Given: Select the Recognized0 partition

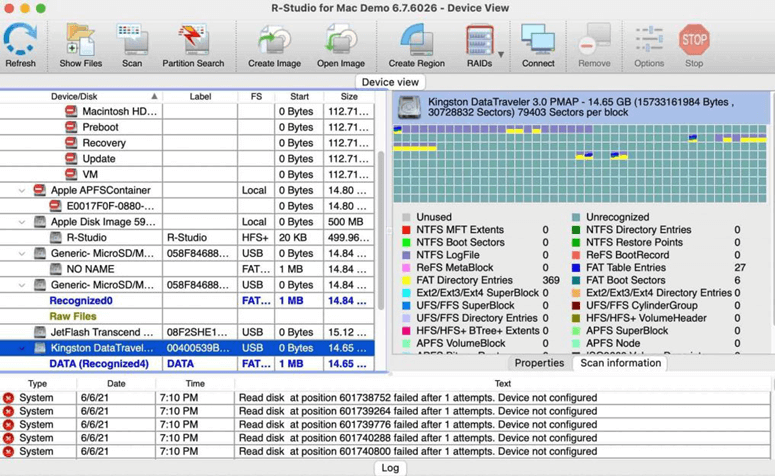Looking at the screenshot, I should tap(187, 301).
